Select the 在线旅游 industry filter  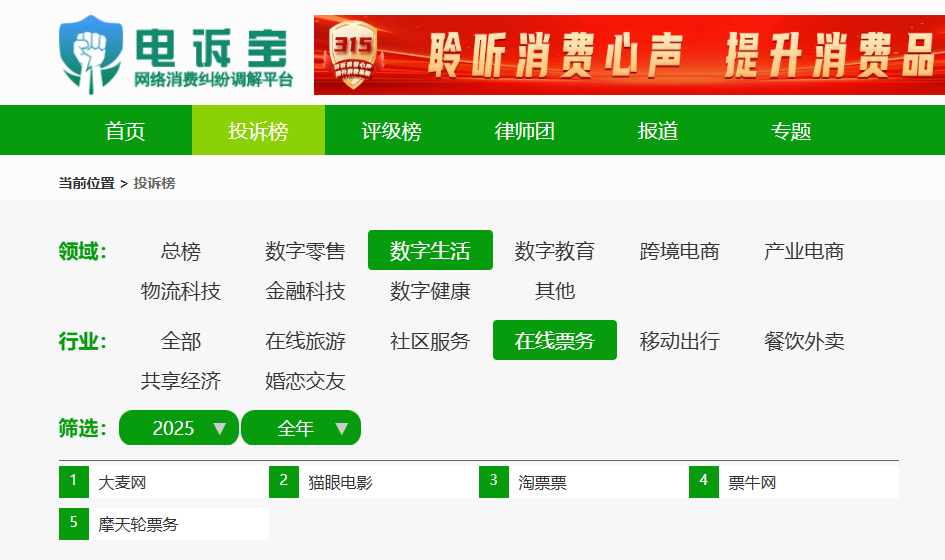(305, 341)
